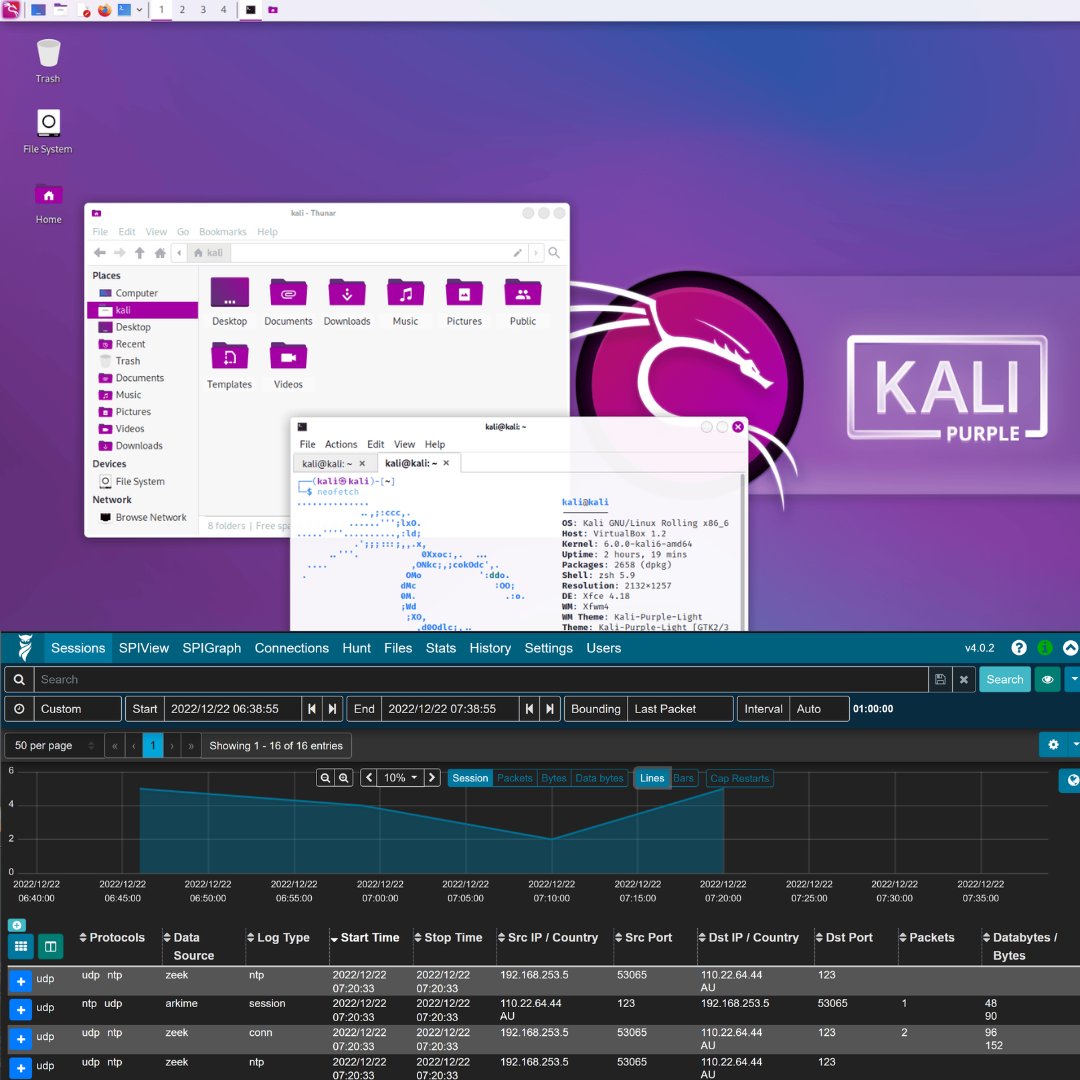
Task: Expand the terminal launcher dropdown arrow
Action: [139, 10]
